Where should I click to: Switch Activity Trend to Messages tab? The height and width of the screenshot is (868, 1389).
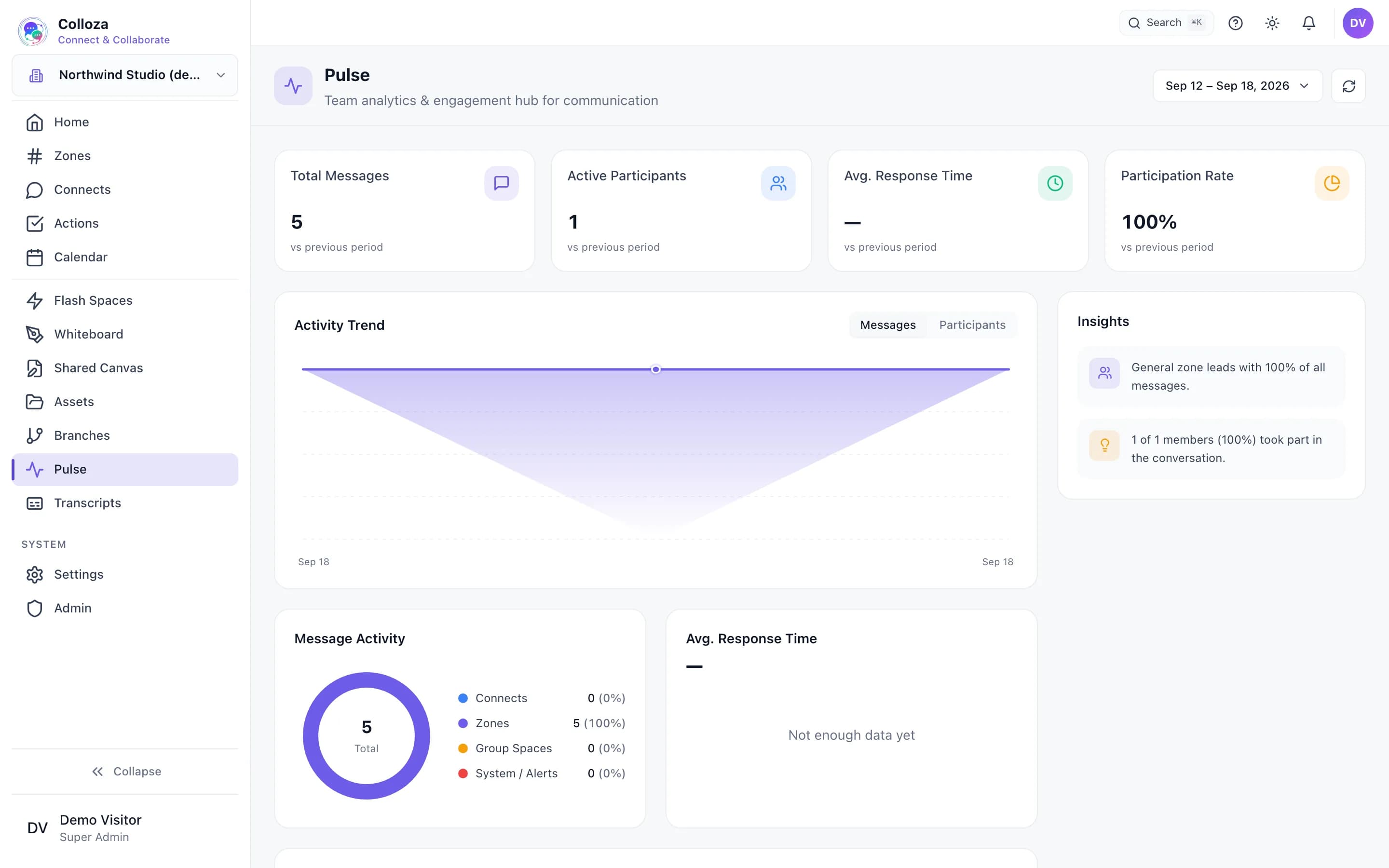[x=887, y=325]
